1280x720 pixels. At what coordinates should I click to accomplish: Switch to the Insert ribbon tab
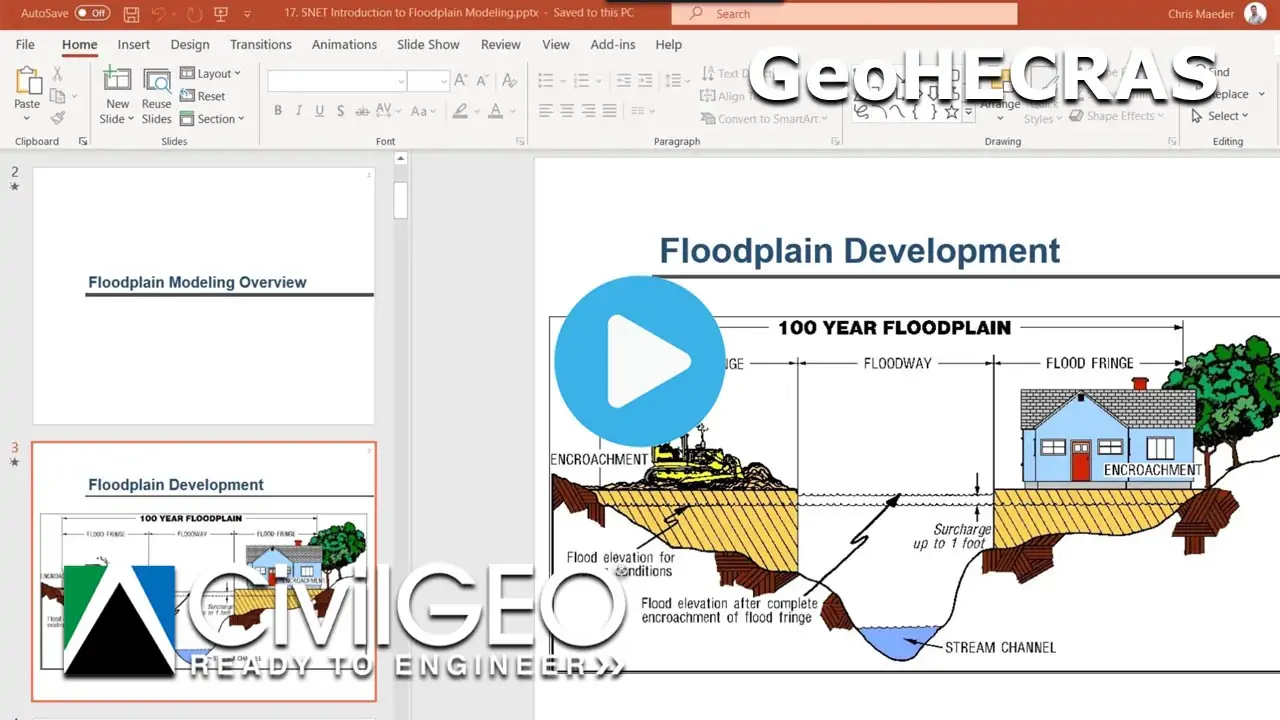coord(133,44)
